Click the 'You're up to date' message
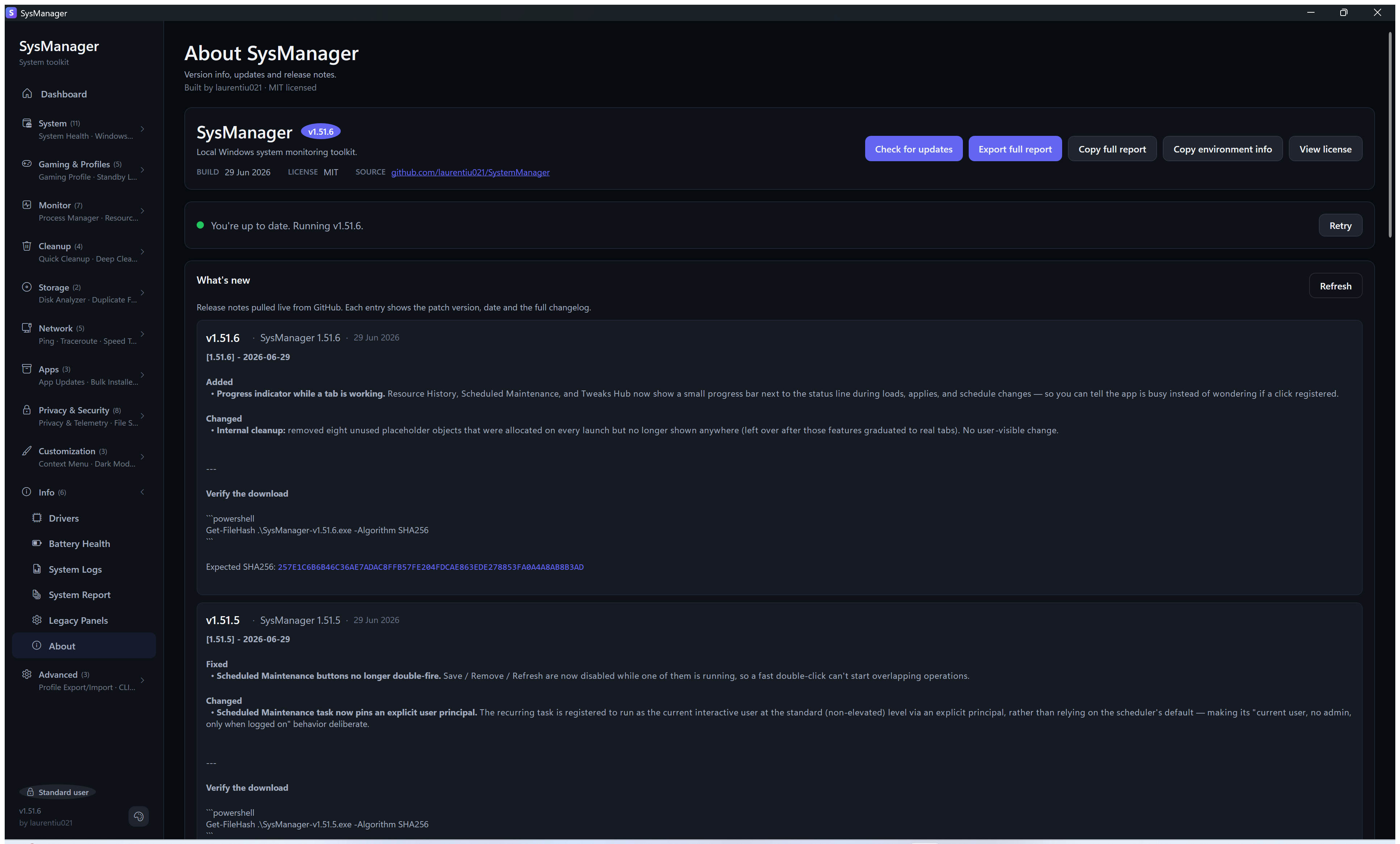 (286, 226)
